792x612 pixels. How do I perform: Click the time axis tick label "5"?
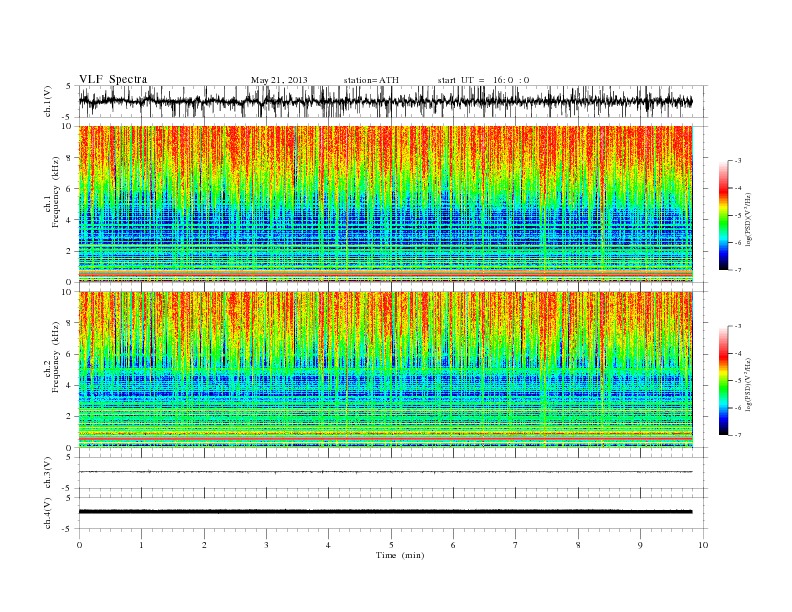[x=391, y=545]
